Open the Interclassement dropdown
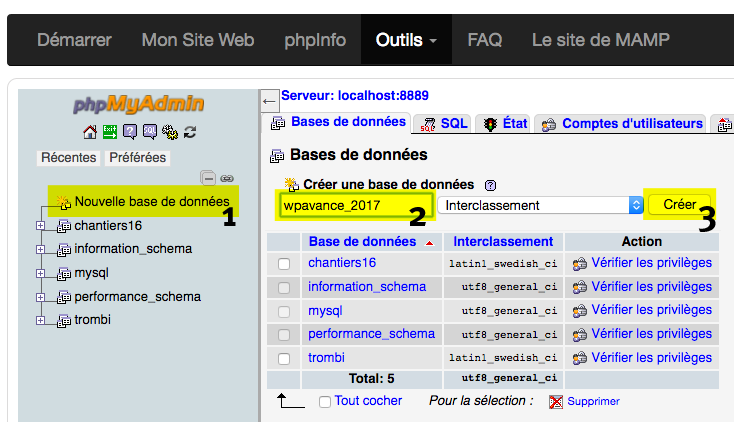Viewport: 734px width, 422px height. [540, 205]
